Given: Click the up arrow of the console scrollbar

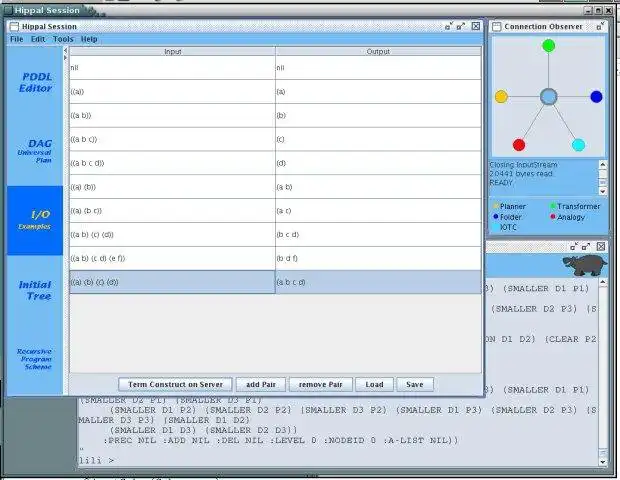Looking at the screenshot, I should [x=603, y=282].
